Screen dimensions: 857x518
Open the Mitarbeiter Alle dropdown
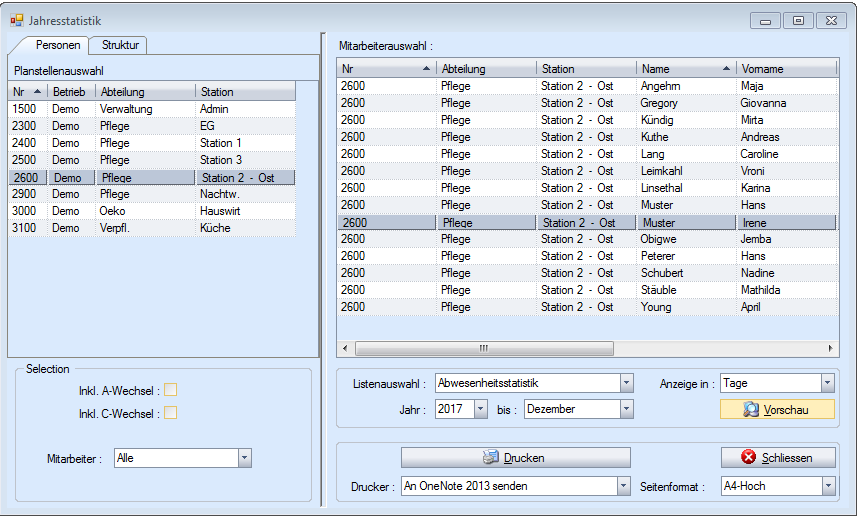[244, 458]
